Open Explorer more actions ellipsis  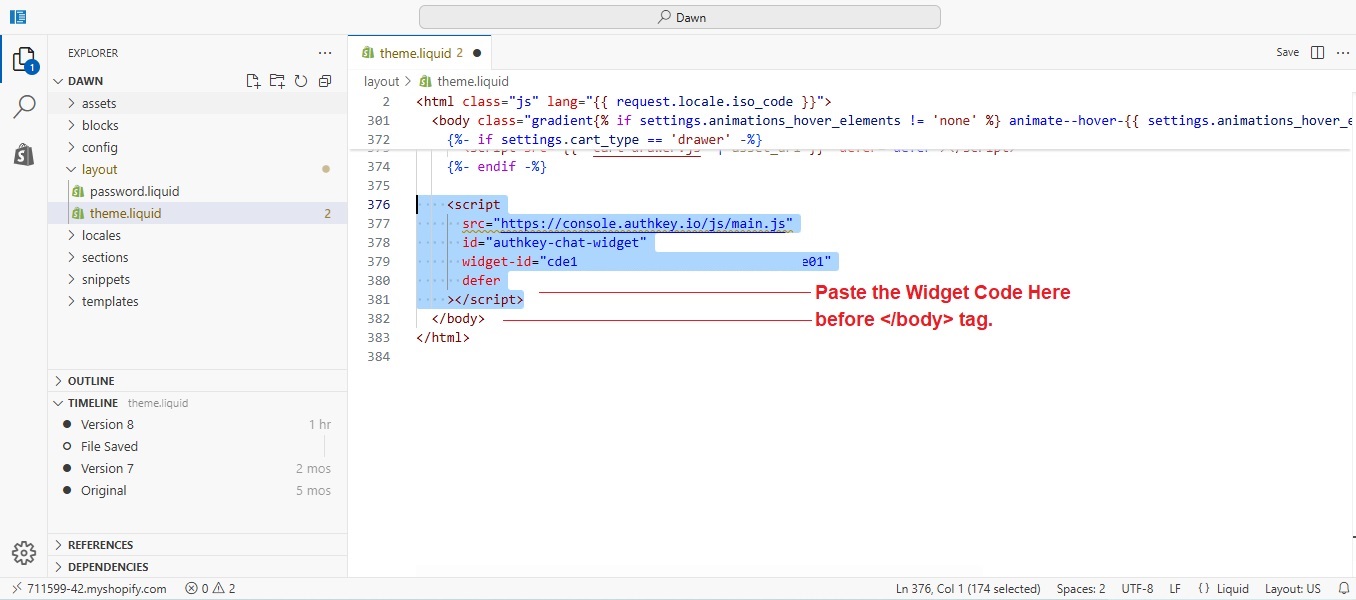(x=325, y=53)
